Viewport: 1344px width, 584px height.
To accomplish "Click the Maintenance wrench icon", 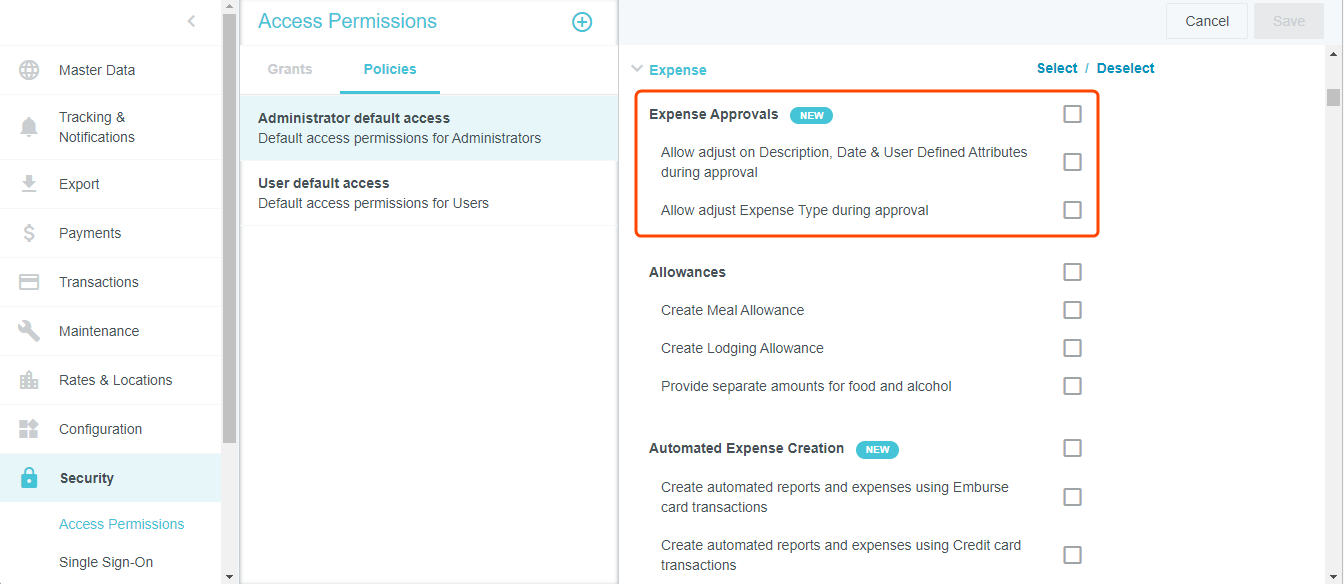I will pyautogui.click(x=29, y=331).
